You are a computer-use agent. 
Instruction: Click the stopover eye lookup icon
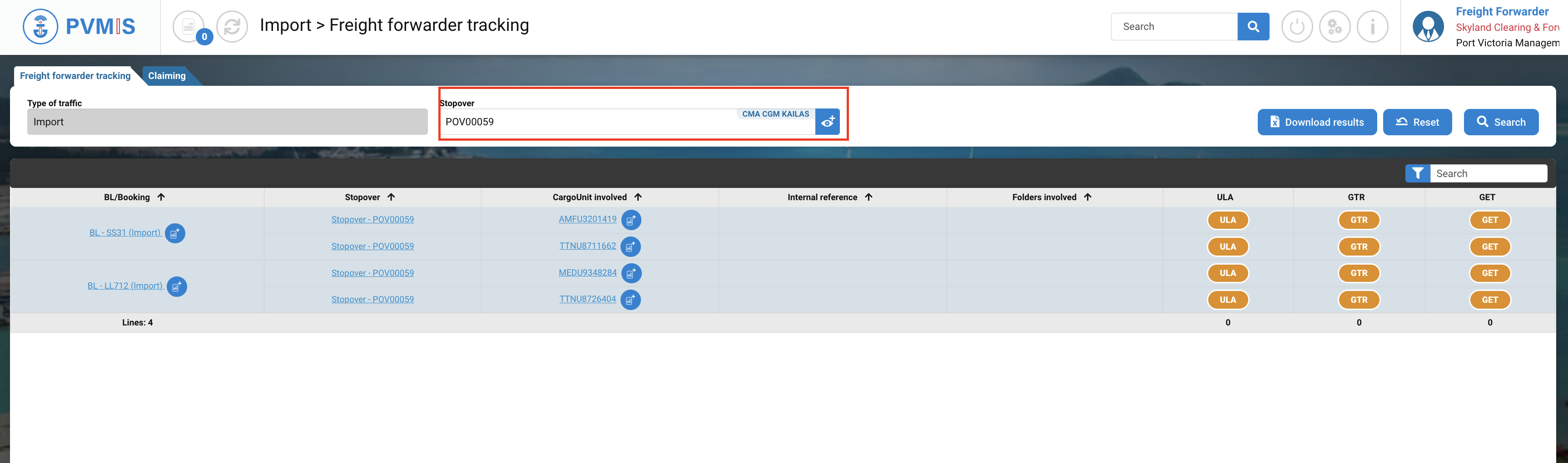(x=828, y=122)
